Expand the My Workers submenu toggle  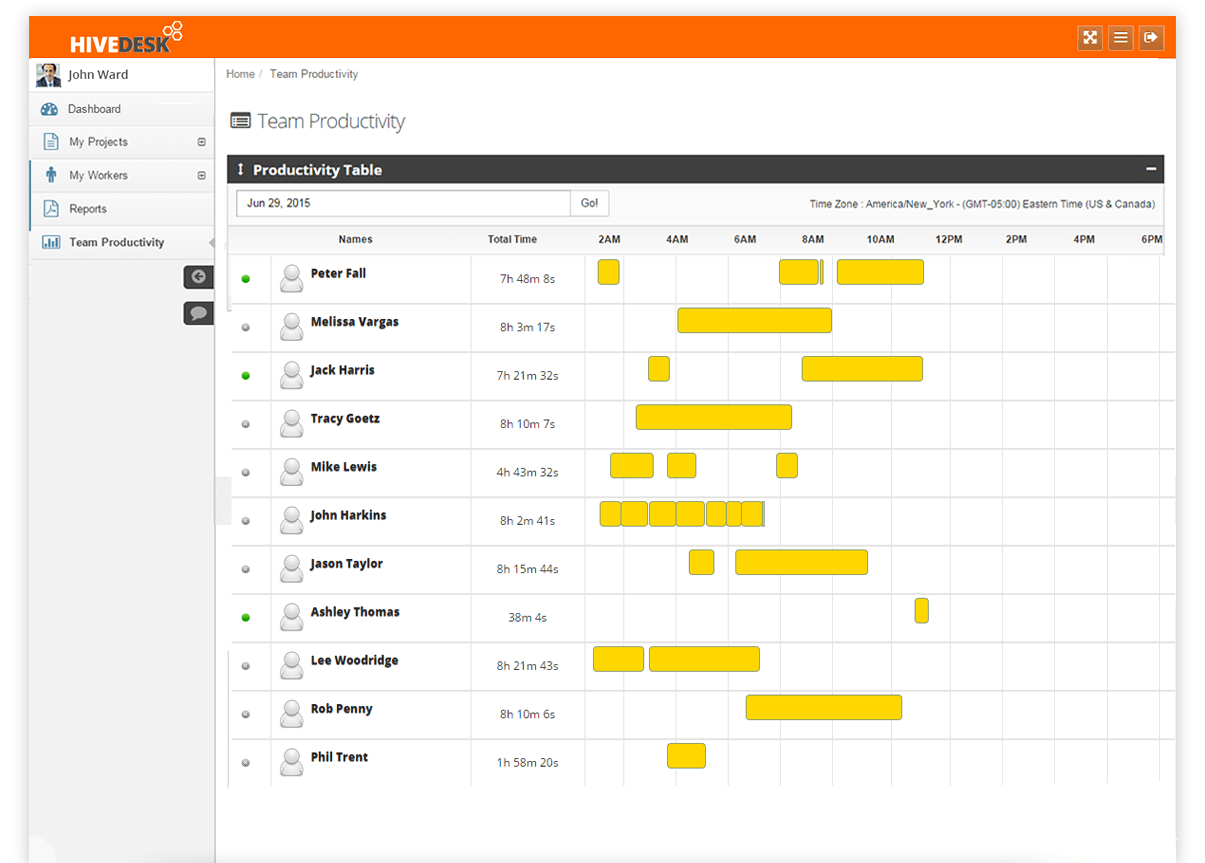click(x=201, y=175)
